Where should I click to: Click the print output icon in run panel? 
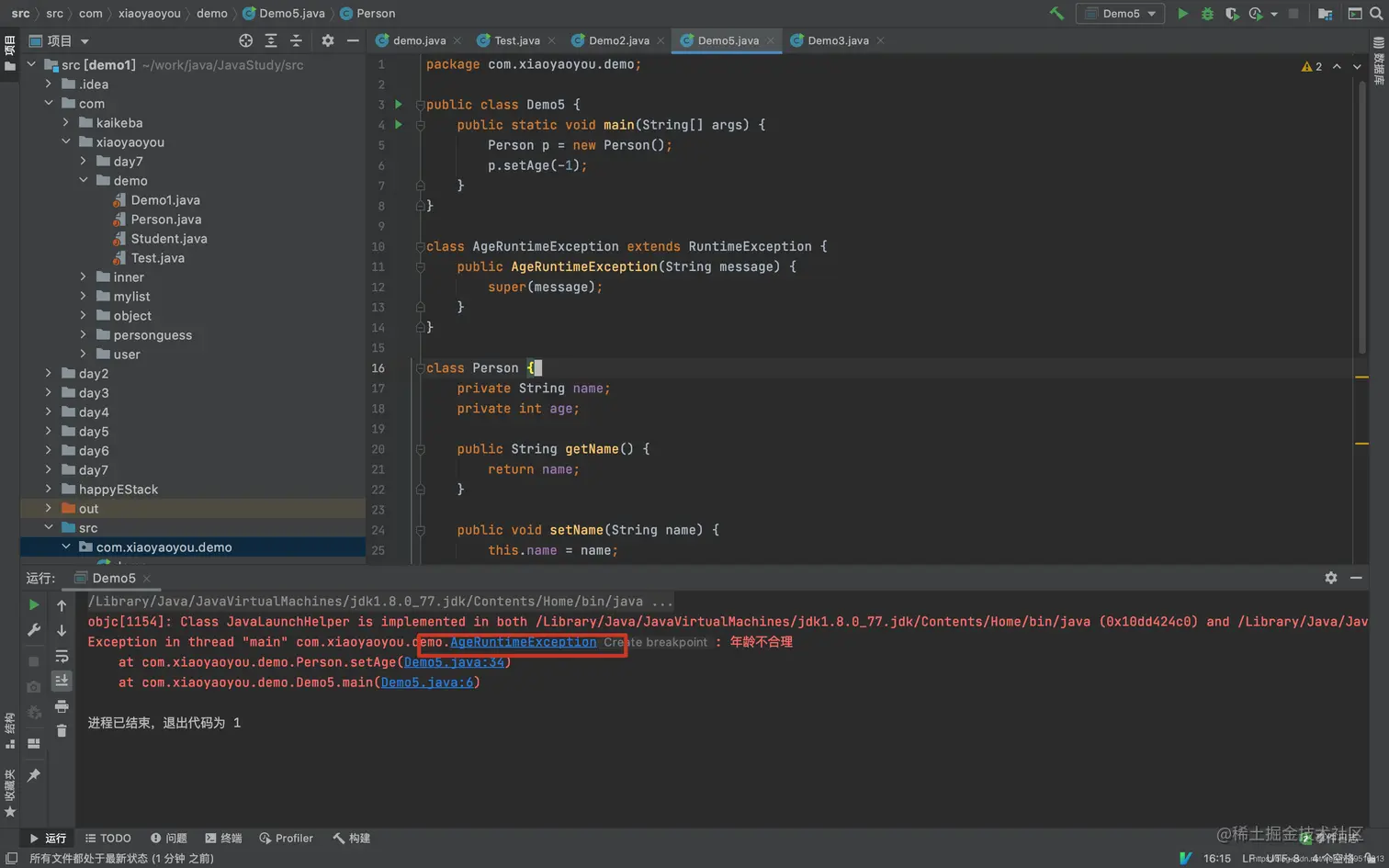[62, 706]
